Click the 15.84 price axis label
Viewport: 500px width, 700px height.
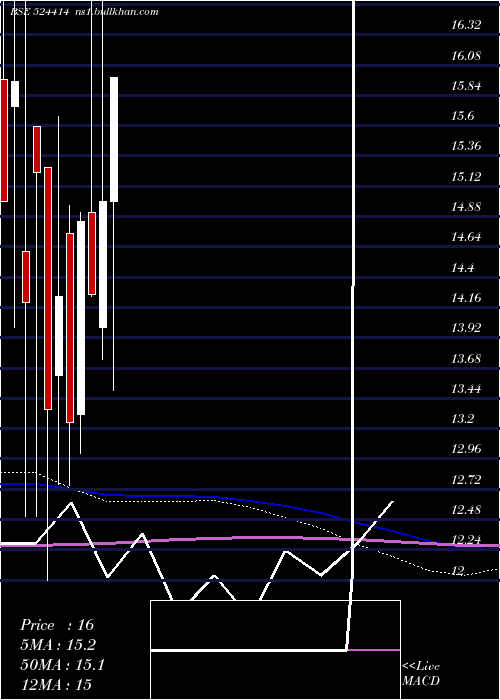[466, 86]
